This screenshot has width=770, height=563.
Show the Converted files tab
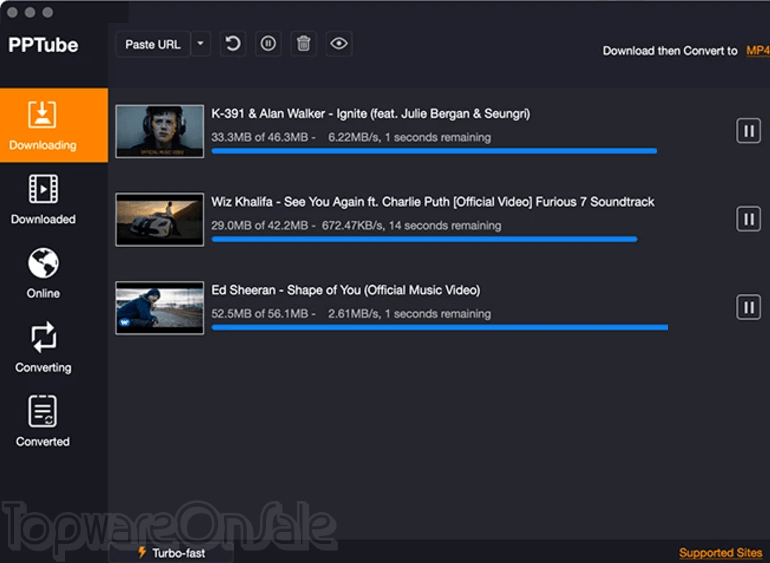point(43,422)
